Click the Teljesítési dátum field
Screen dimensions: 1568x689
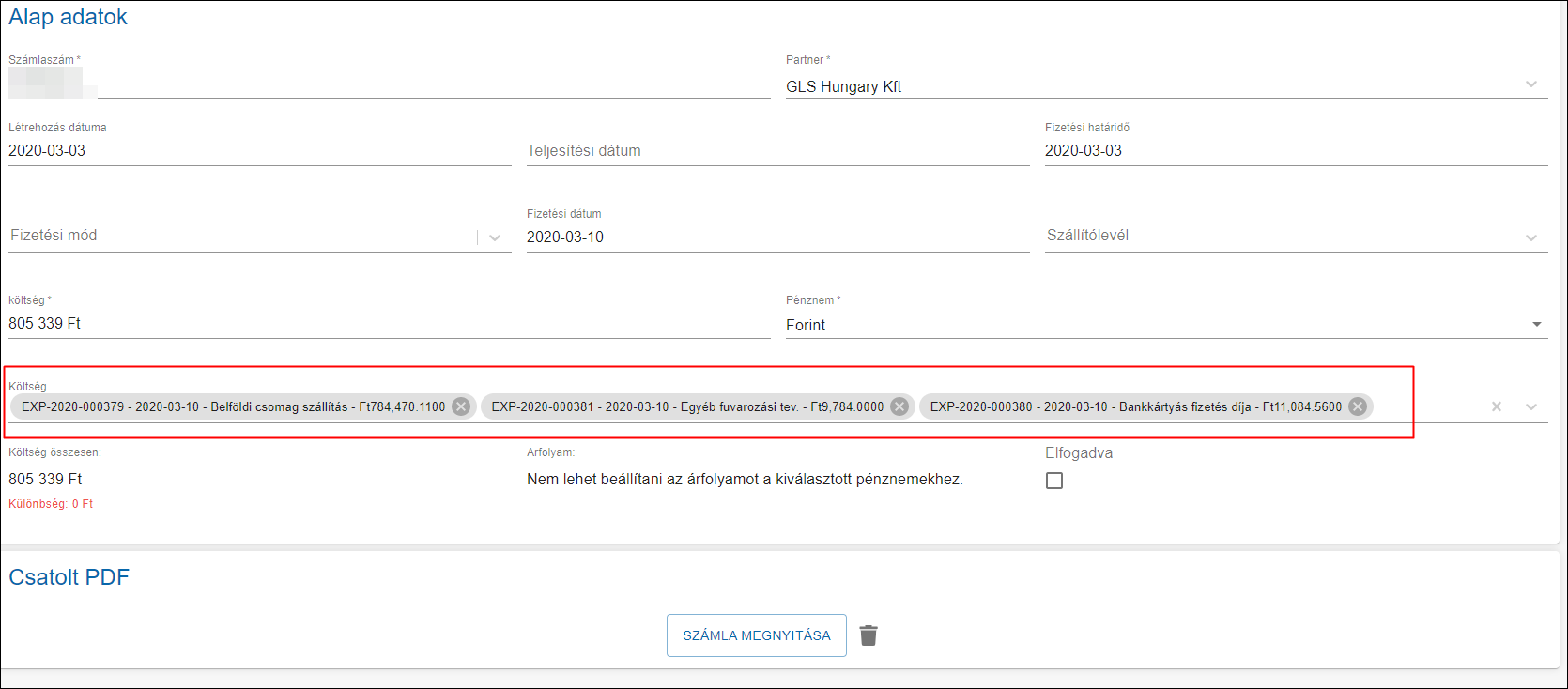777,151
